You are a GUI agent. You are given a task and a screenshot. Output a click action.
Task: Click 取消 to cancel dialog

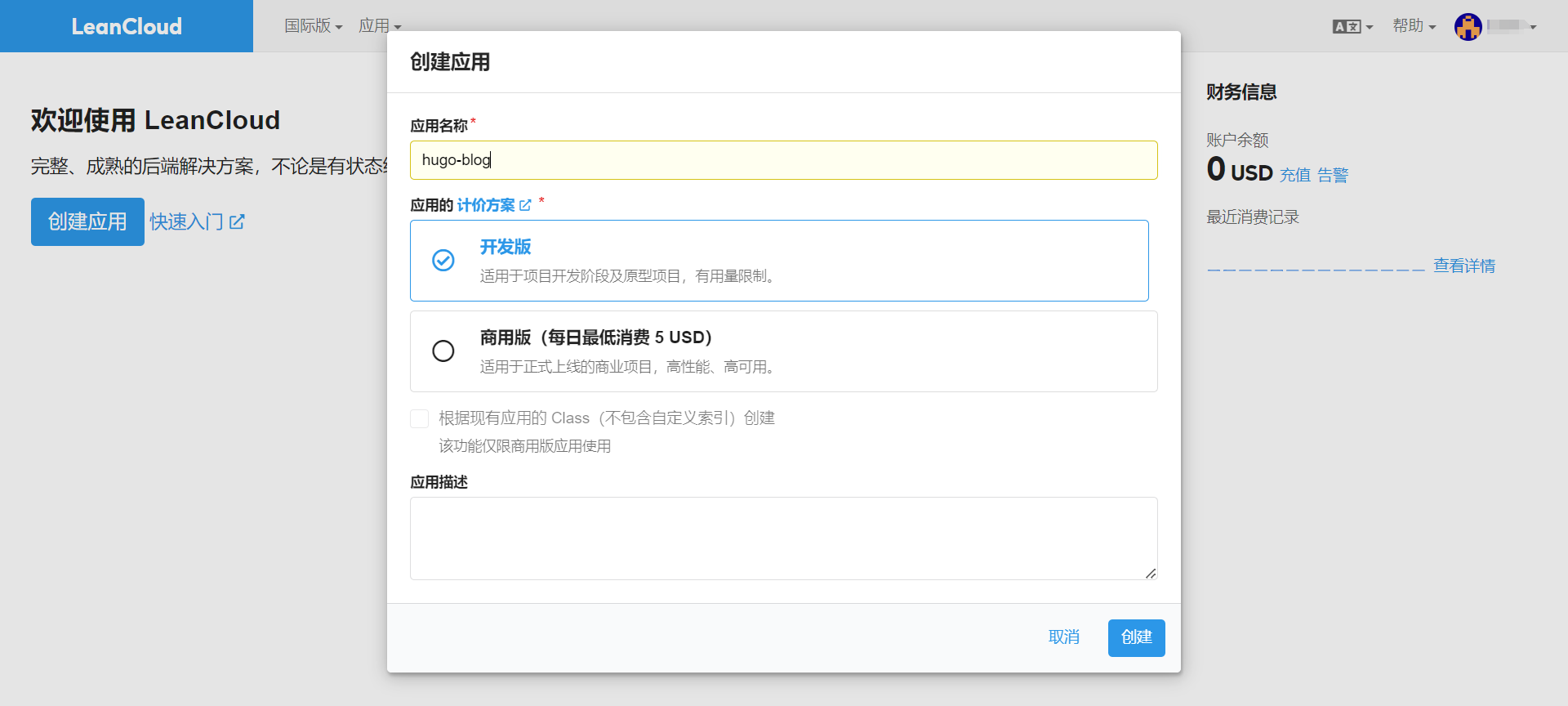1063,637
